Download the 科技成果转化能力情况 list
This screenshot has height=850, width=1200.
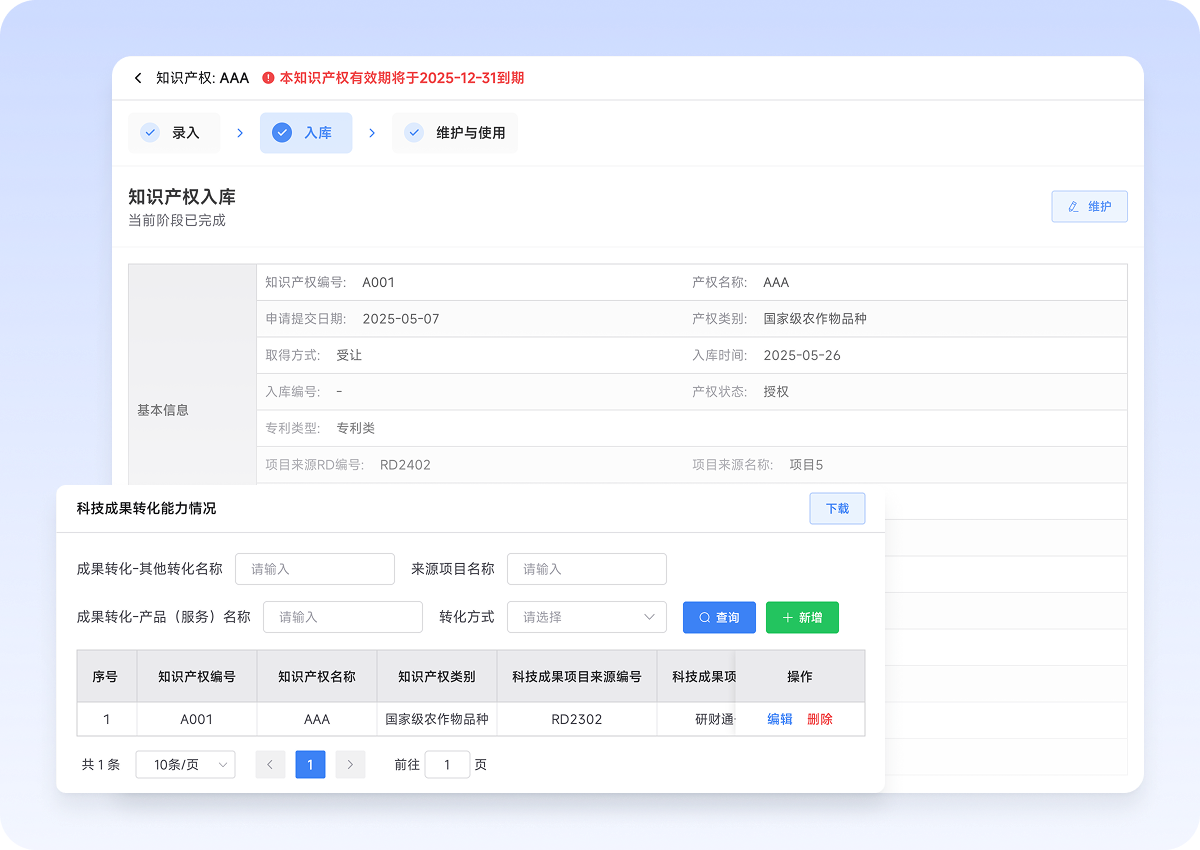click(x=837, y=508)
